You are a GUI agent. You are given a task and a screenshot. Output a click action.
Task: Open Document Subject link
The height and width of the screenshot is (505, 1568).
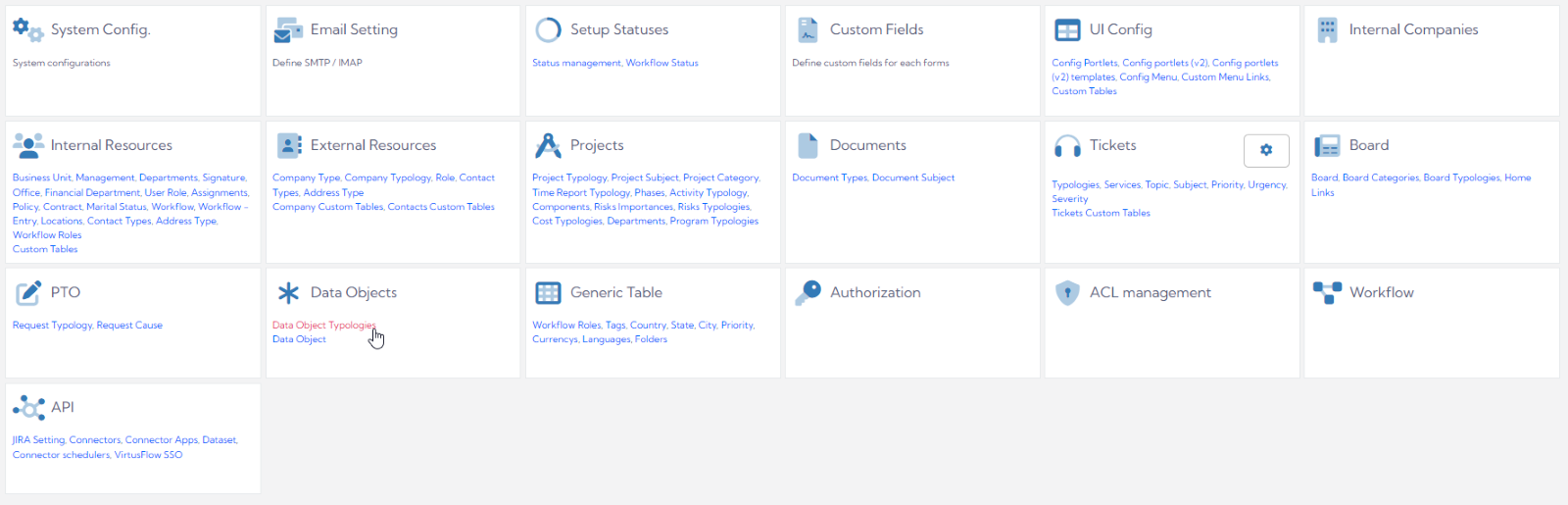[x=913, y=177]
